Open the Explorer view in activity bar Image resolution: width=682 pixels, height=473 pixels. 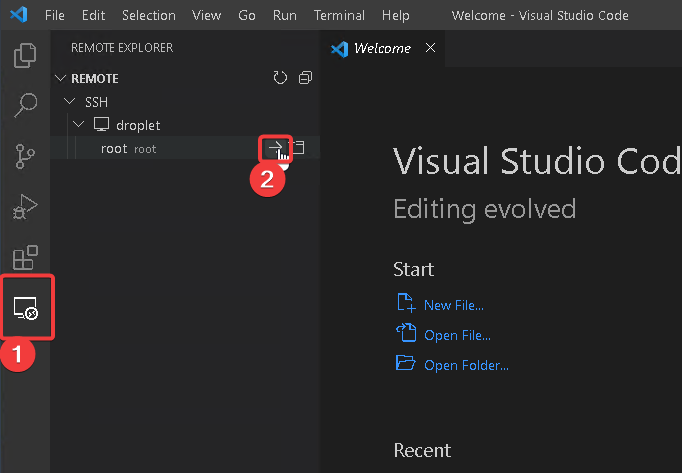25,55
